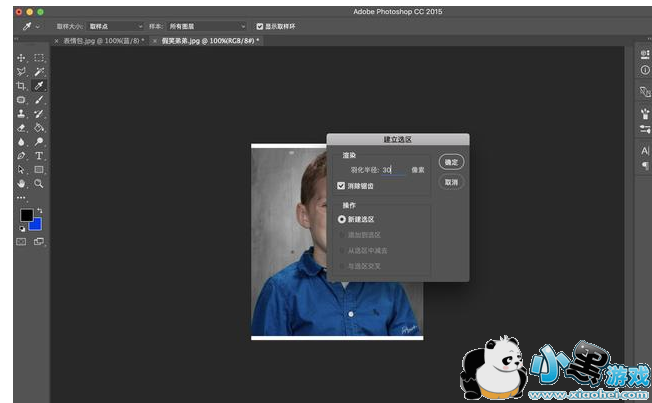
Task: Select the Zoom magnifier tool
Action: 39,184
